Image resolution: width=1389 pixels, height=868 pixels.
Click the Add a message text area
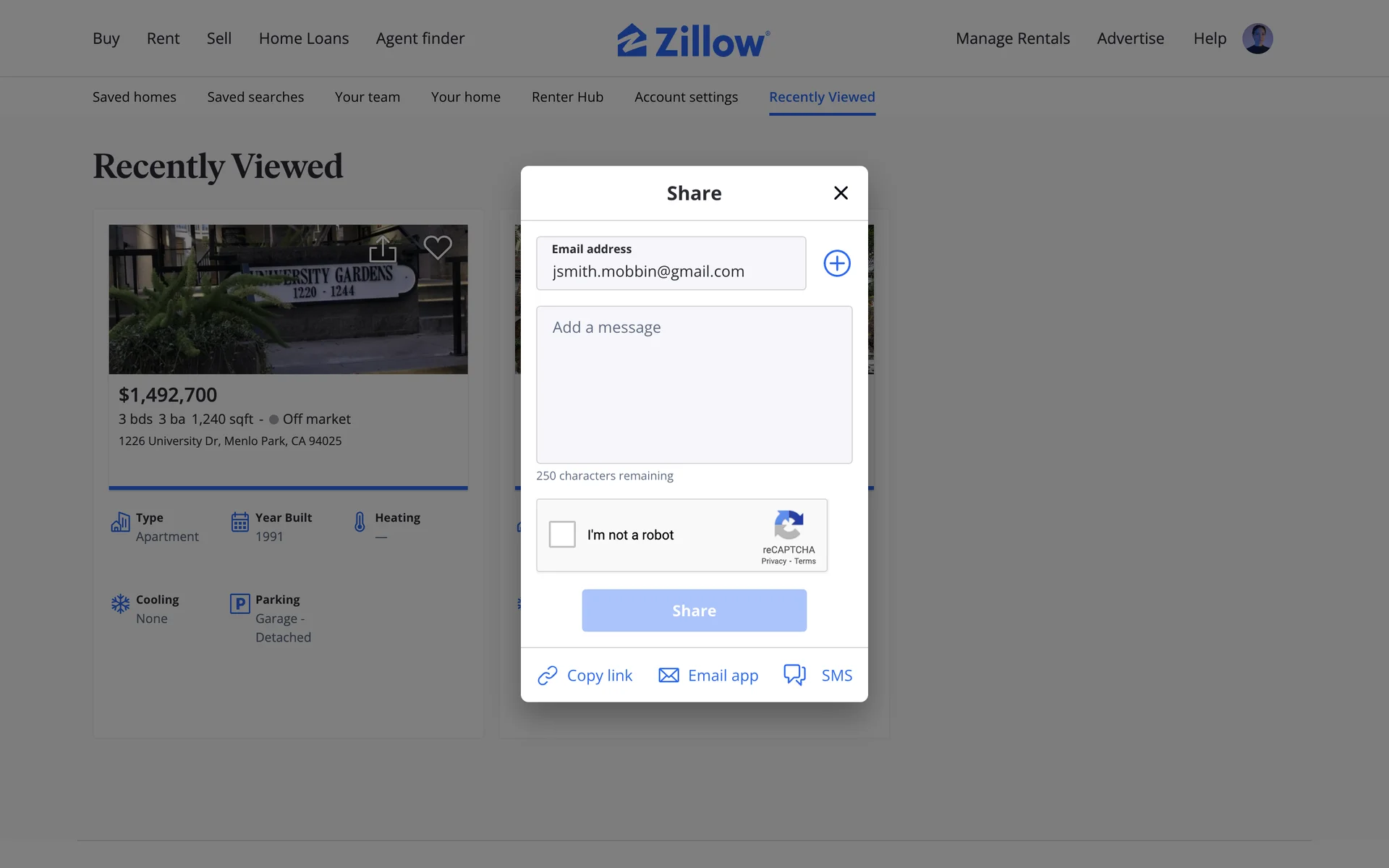coord(694,385)
